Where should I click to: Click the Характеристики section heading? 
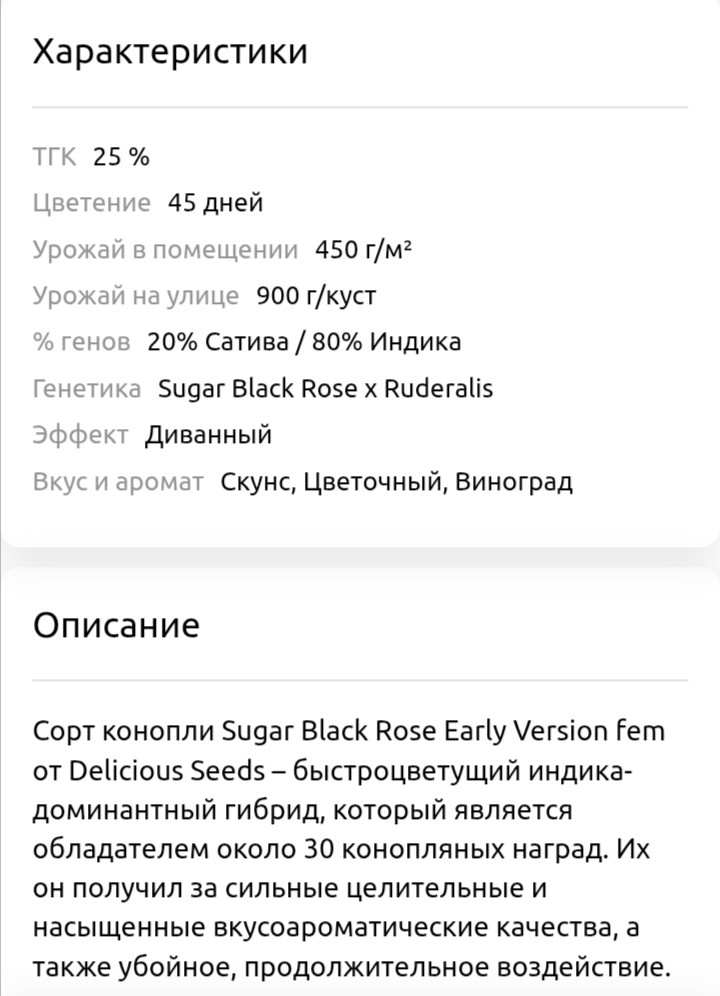tap(170, 52)
